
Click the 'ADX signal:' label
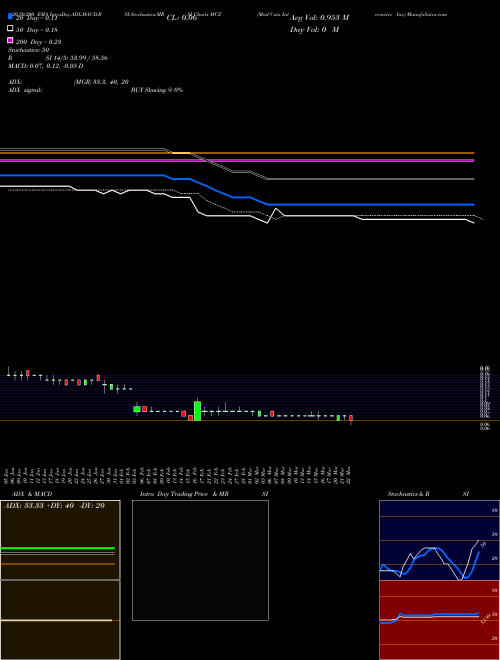coord(25,90)
